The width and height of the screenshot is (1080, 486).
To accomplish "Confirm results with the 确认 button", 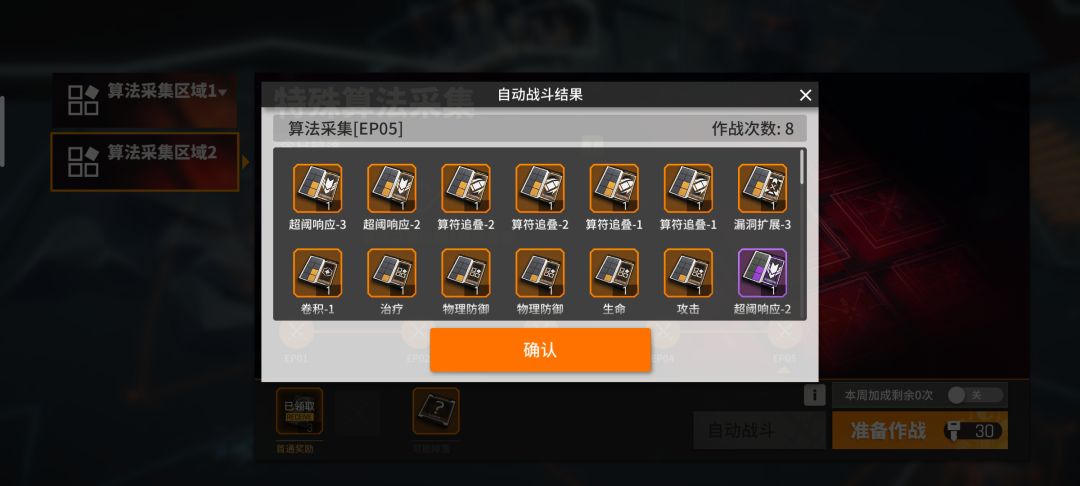I will click(x=541, y=350).
